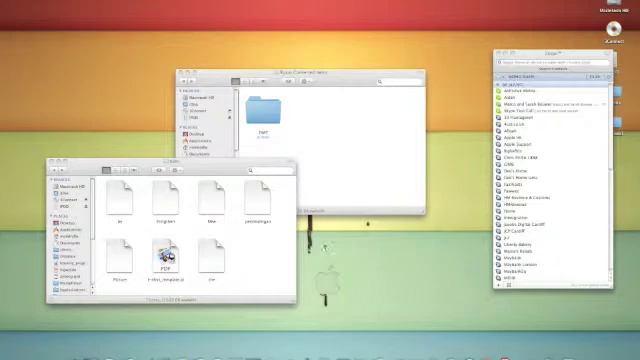
Task: Open Action gear menu in back Finder window
Action: [306, 82]
